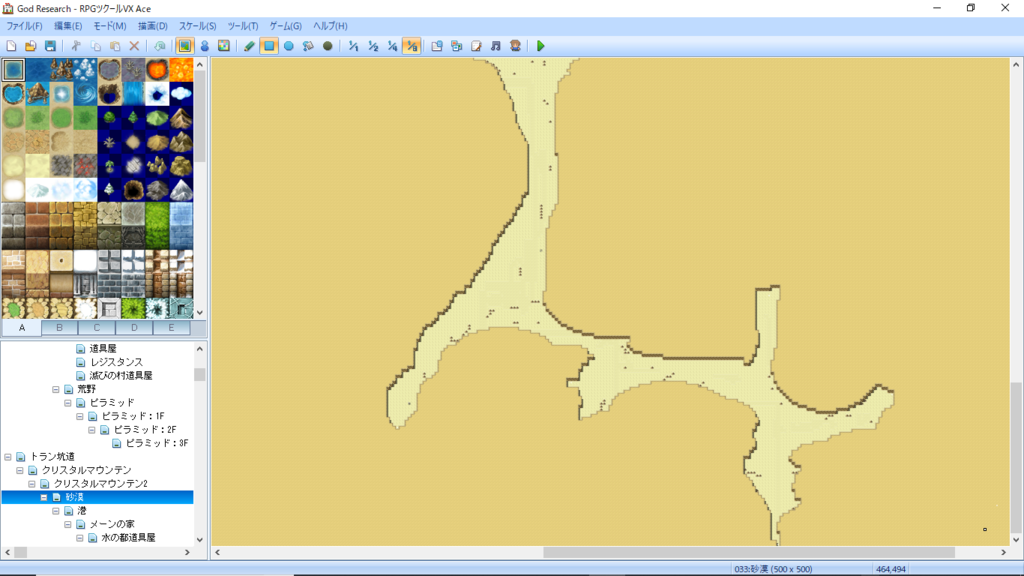Open the 編集(E) menu
This screenshot has width=1024, height=576.
point(68,26)
